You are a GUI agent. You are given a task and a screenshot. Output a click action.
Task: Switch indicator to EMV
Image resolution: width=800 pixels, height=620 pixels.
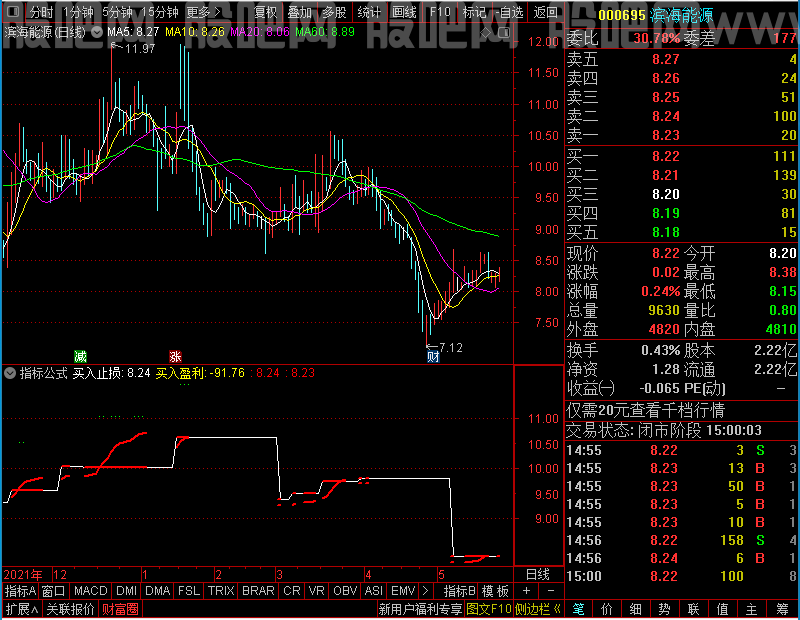403,591
